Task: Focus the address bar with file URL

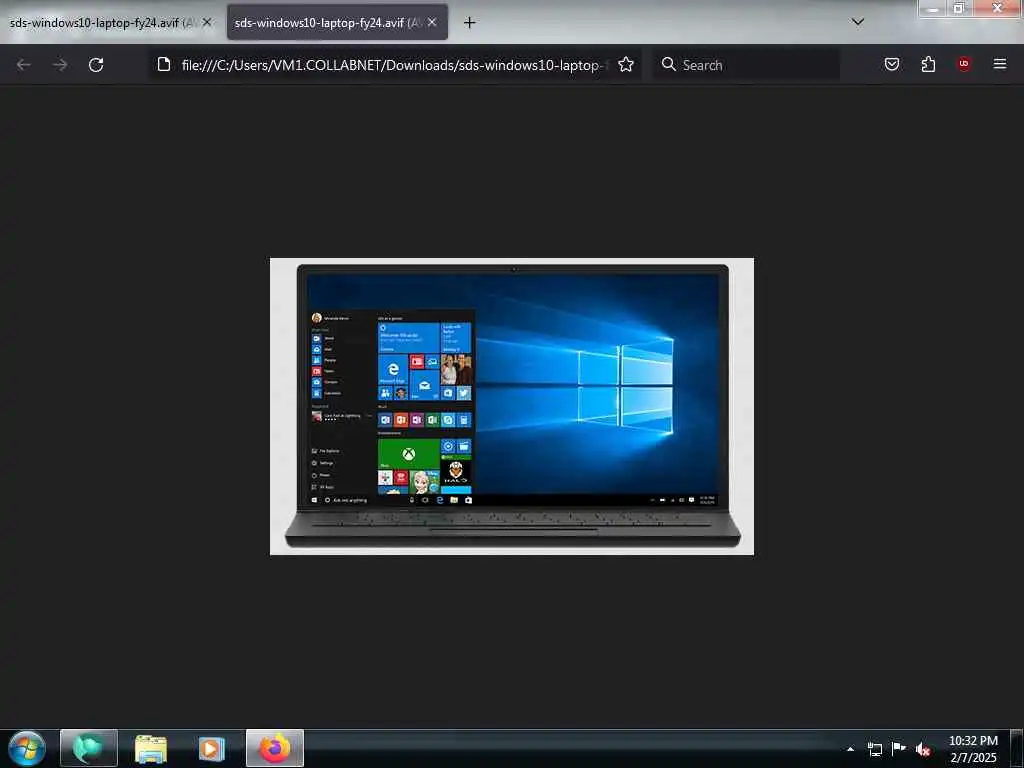Action: [x=395, y=65]
